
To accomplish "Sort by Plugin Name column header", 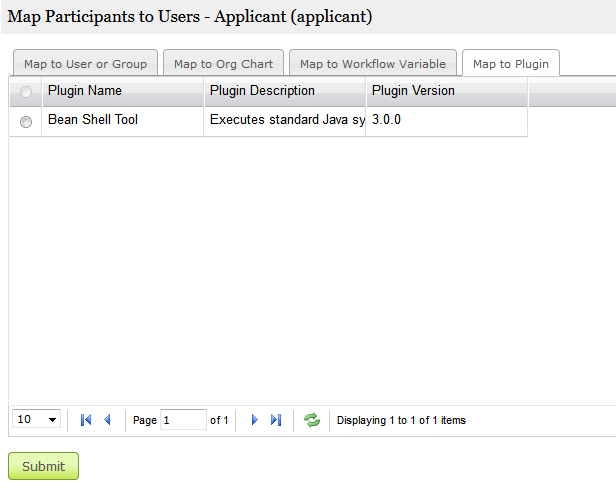I will 122,91.
